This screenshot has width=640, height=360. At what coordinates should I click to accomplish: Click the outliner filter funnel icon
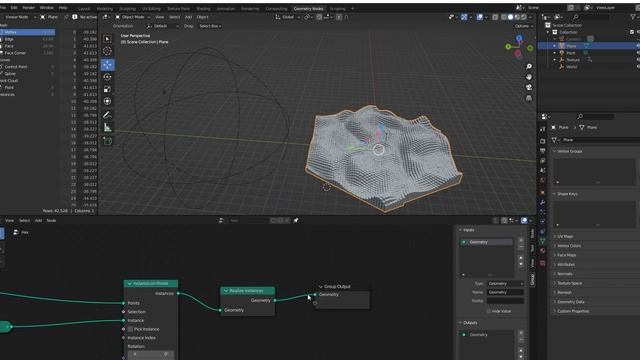[633, 17]
